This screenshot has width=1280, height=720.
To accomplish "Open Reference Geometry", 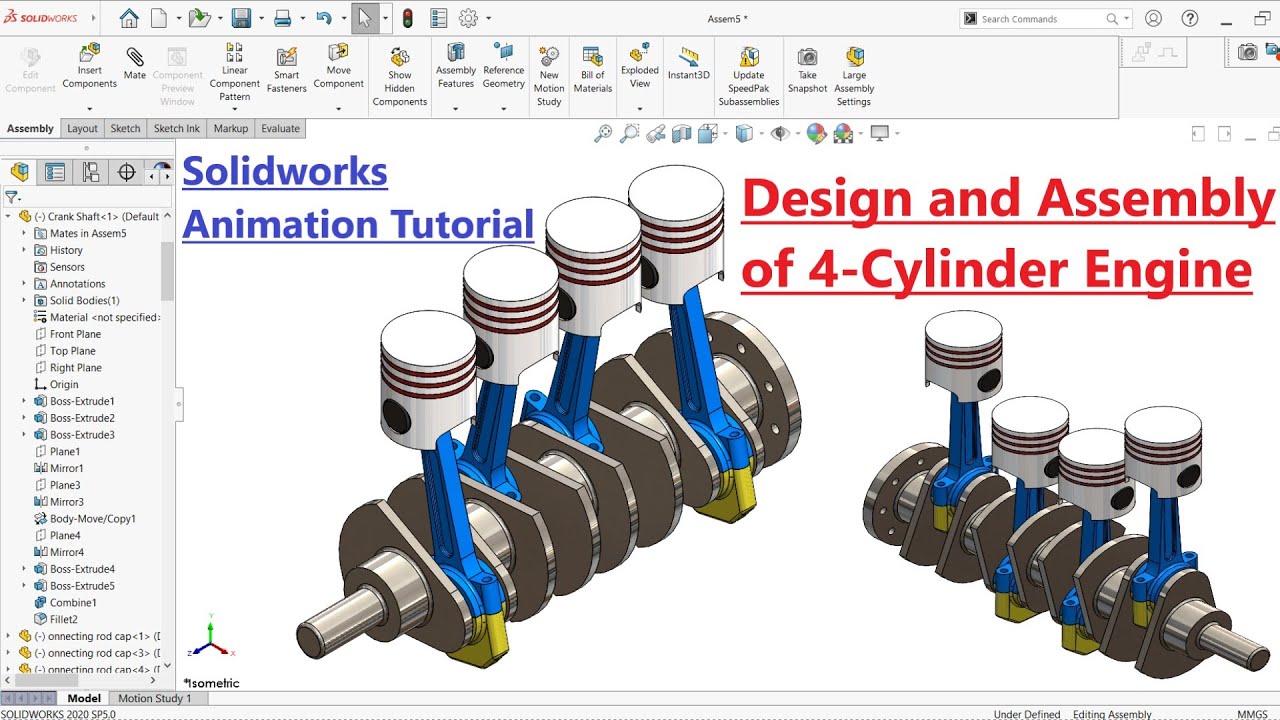I will point(504,65).
